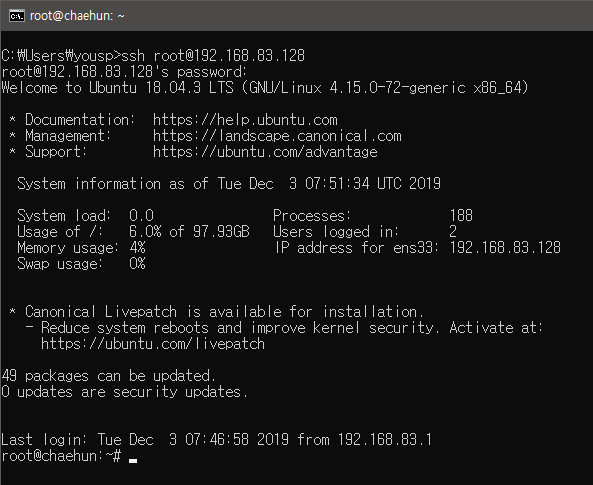Click the 'Reduce system reboots' line
The width and height of the screenshot is (593, 485).
[284, 328]
